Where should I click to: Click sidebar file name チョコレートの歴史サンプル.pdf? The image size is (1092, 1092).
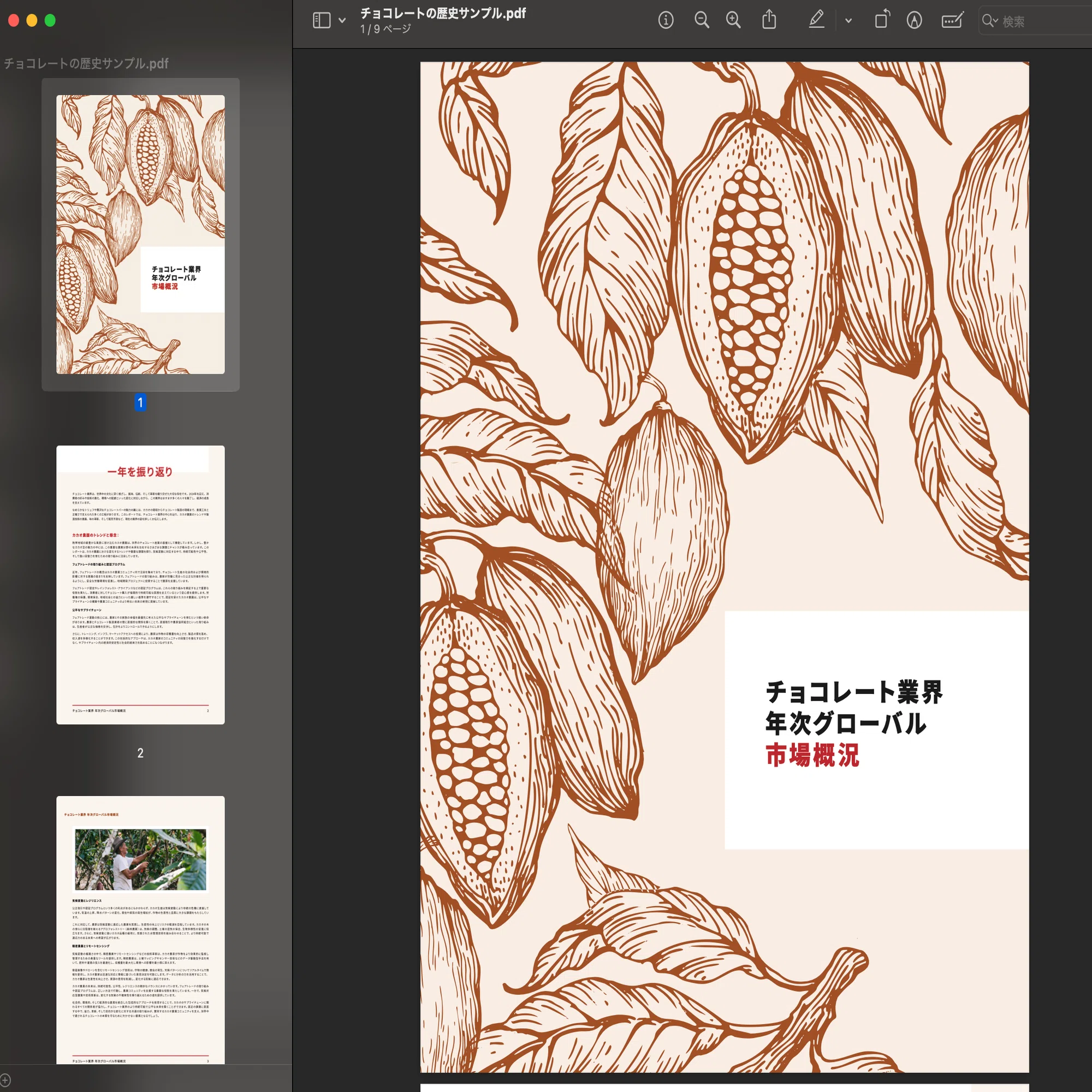click(86, 63)
